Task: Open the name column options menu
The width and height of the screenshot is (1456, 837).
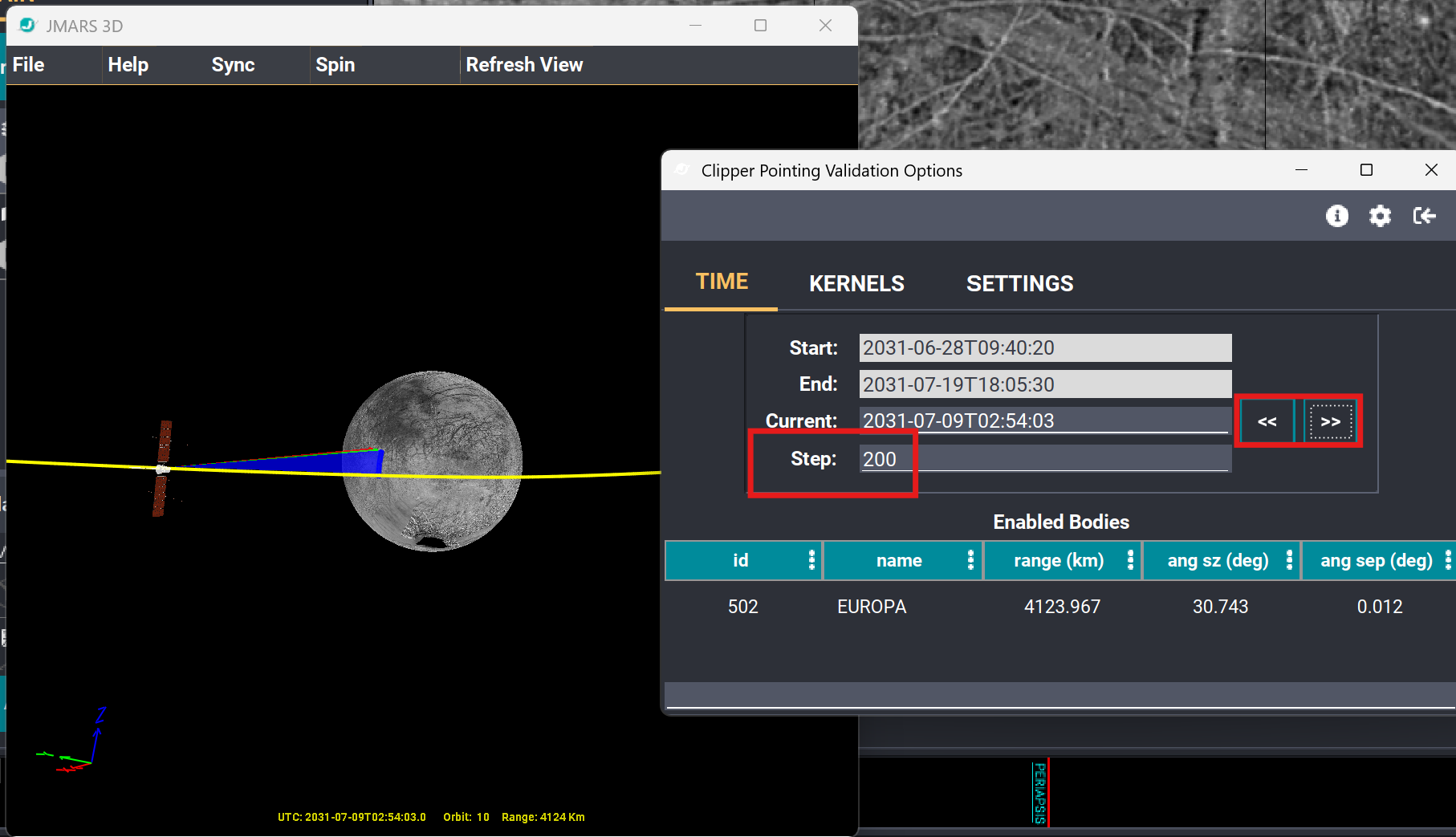Action: click(970, 560)
